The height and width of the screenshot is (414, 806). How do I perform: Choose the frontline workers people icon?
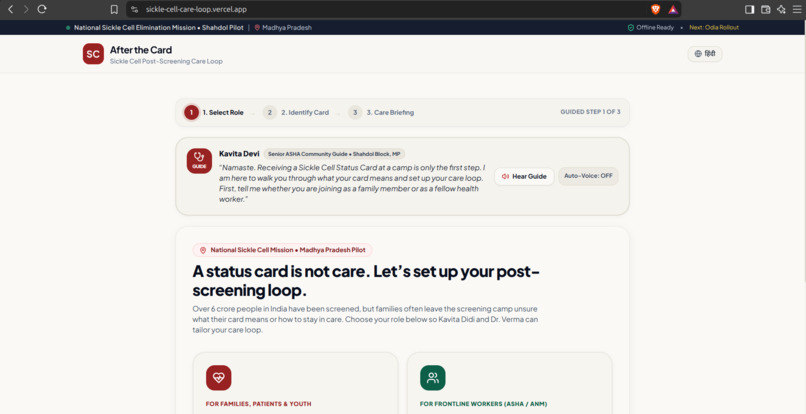coord(432,378)
